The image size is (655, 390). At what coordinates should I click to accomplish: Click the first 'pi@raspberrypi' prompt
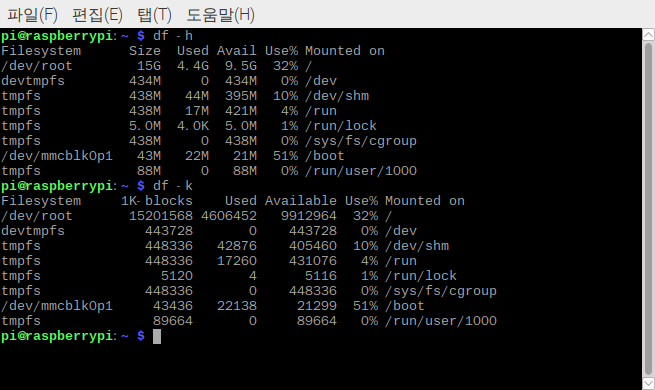[x=57, y=36]
